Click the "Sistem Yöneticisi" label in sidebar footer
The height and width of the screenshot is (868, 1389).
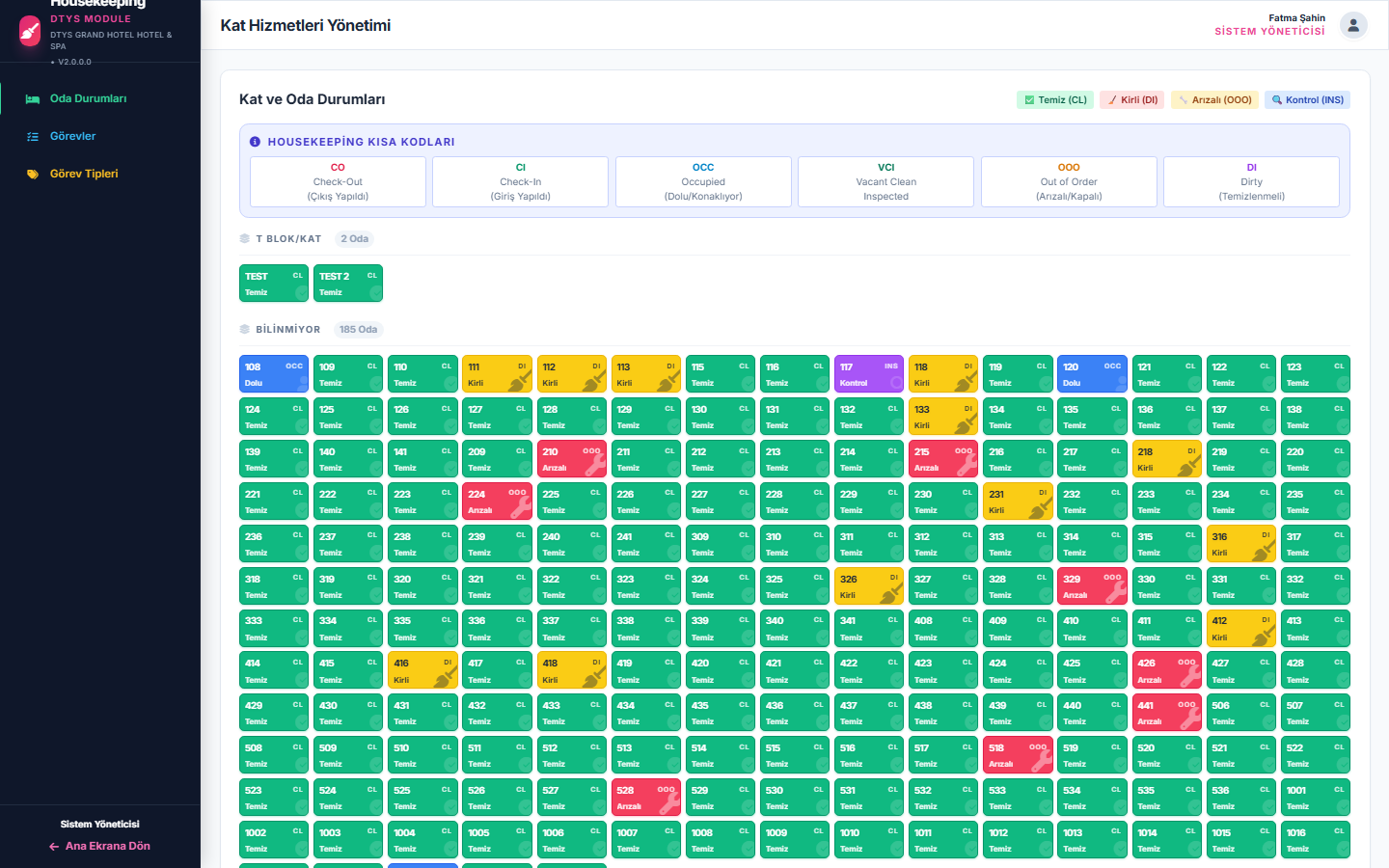[100, 825]
